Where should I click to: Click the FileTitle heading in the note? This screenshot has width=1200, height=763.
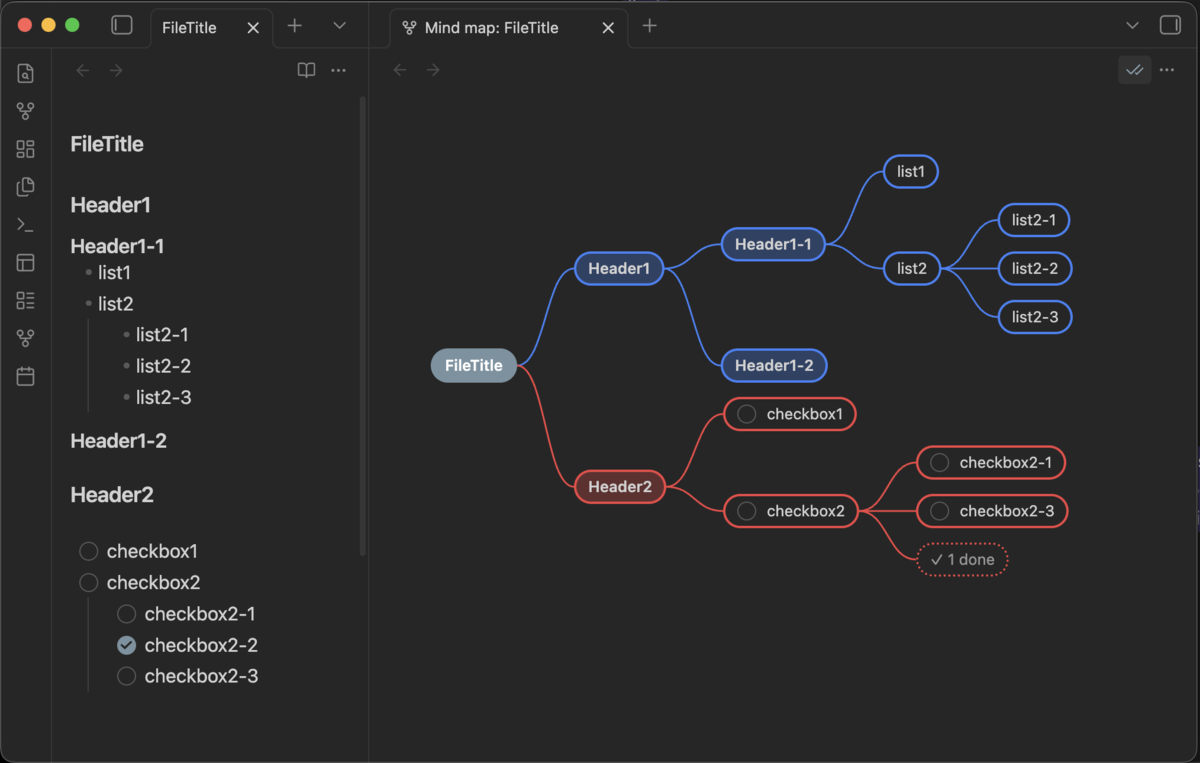(107, 144)
